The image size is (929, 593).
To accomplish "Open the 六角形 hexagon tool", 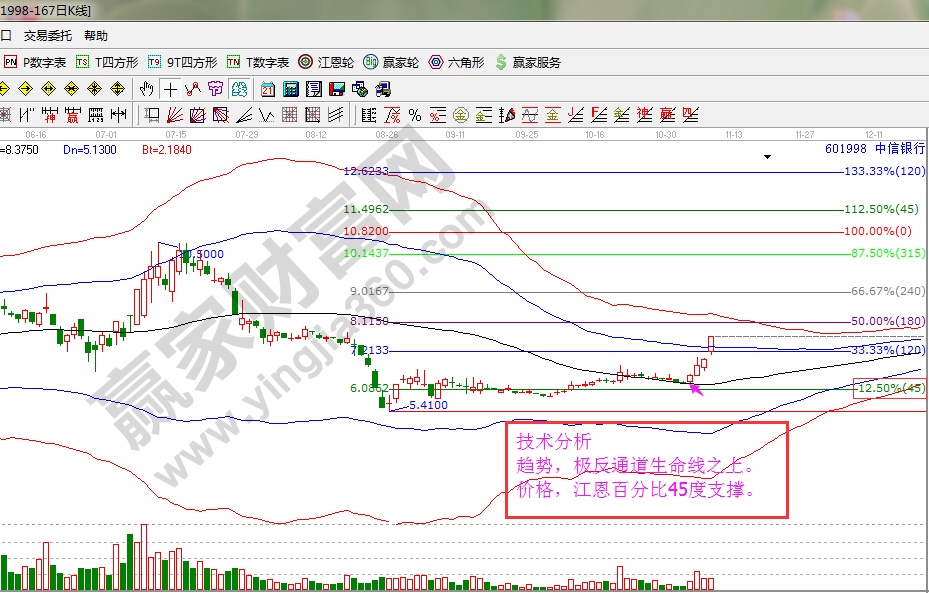I will 456,62.
